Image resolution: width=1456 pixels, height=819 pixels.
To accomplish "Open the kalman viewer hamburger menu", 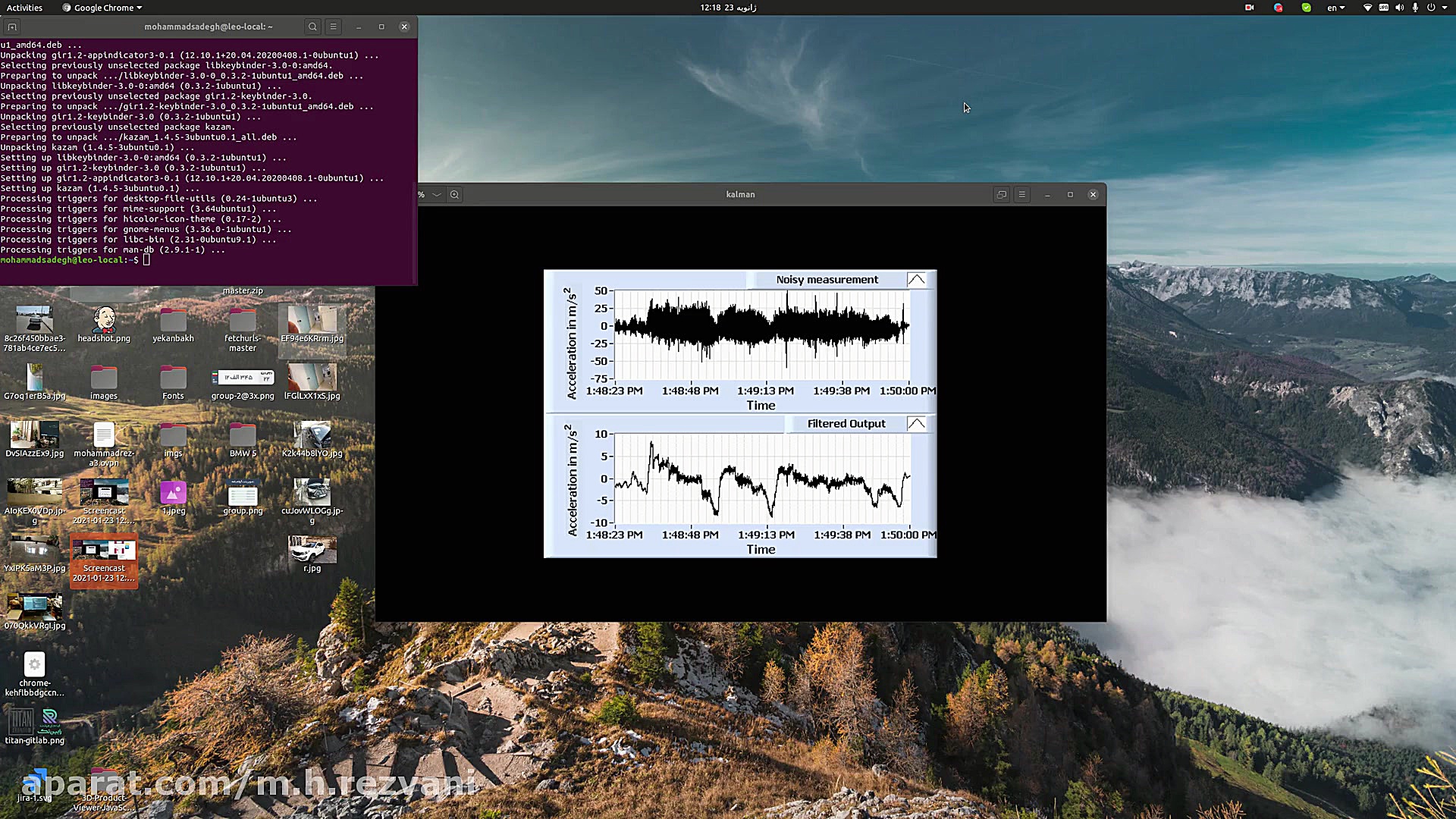I will click(x=1022, y=195).
